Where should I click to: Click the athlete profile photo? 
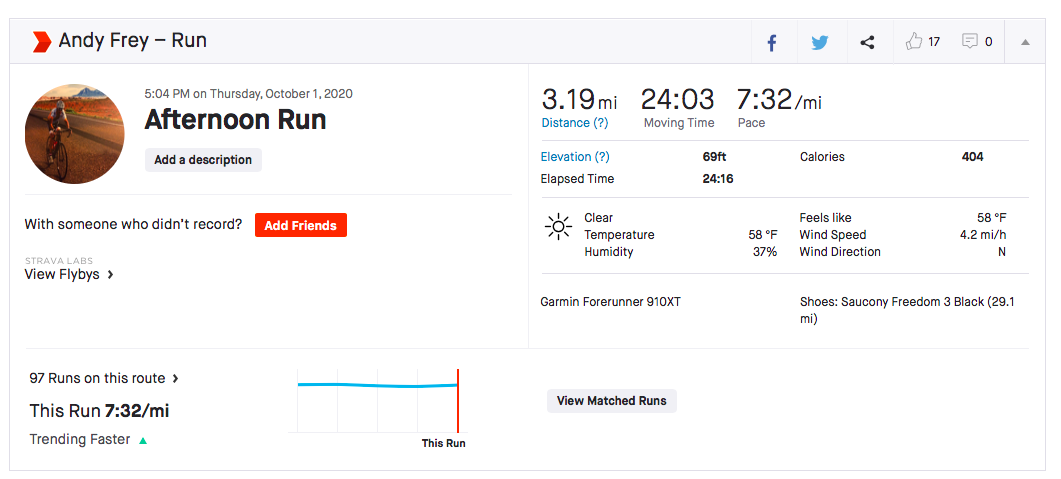[75, 134]
